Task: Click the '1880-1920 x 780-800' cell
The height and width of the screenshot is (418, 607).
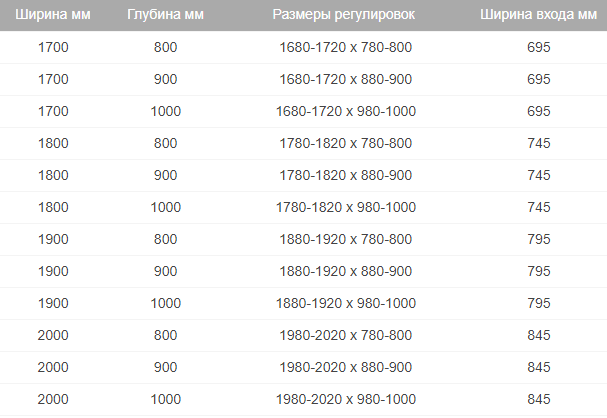Action: (x=345, y=239)
